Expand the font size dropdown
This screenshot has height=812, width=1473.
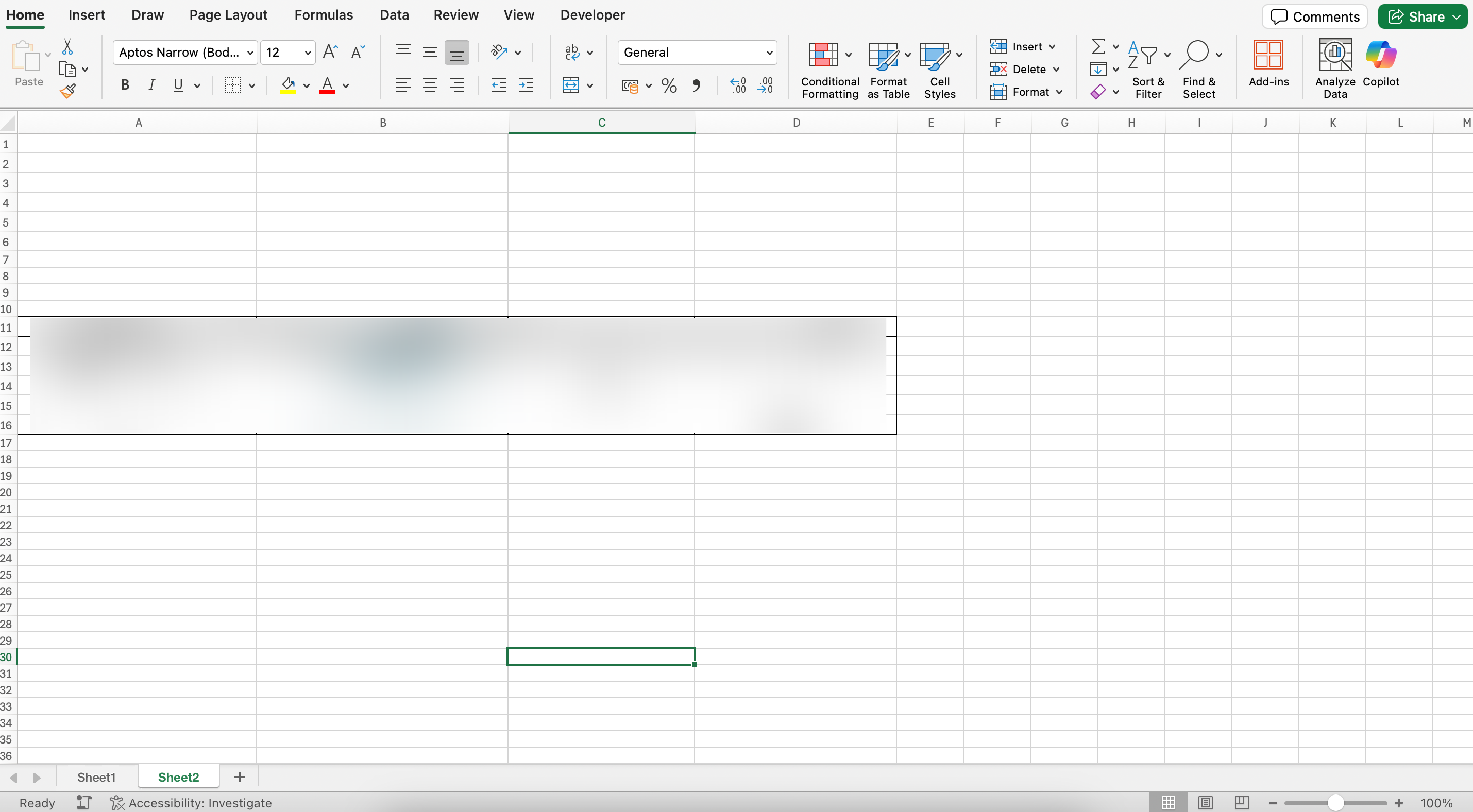[308, 53]
